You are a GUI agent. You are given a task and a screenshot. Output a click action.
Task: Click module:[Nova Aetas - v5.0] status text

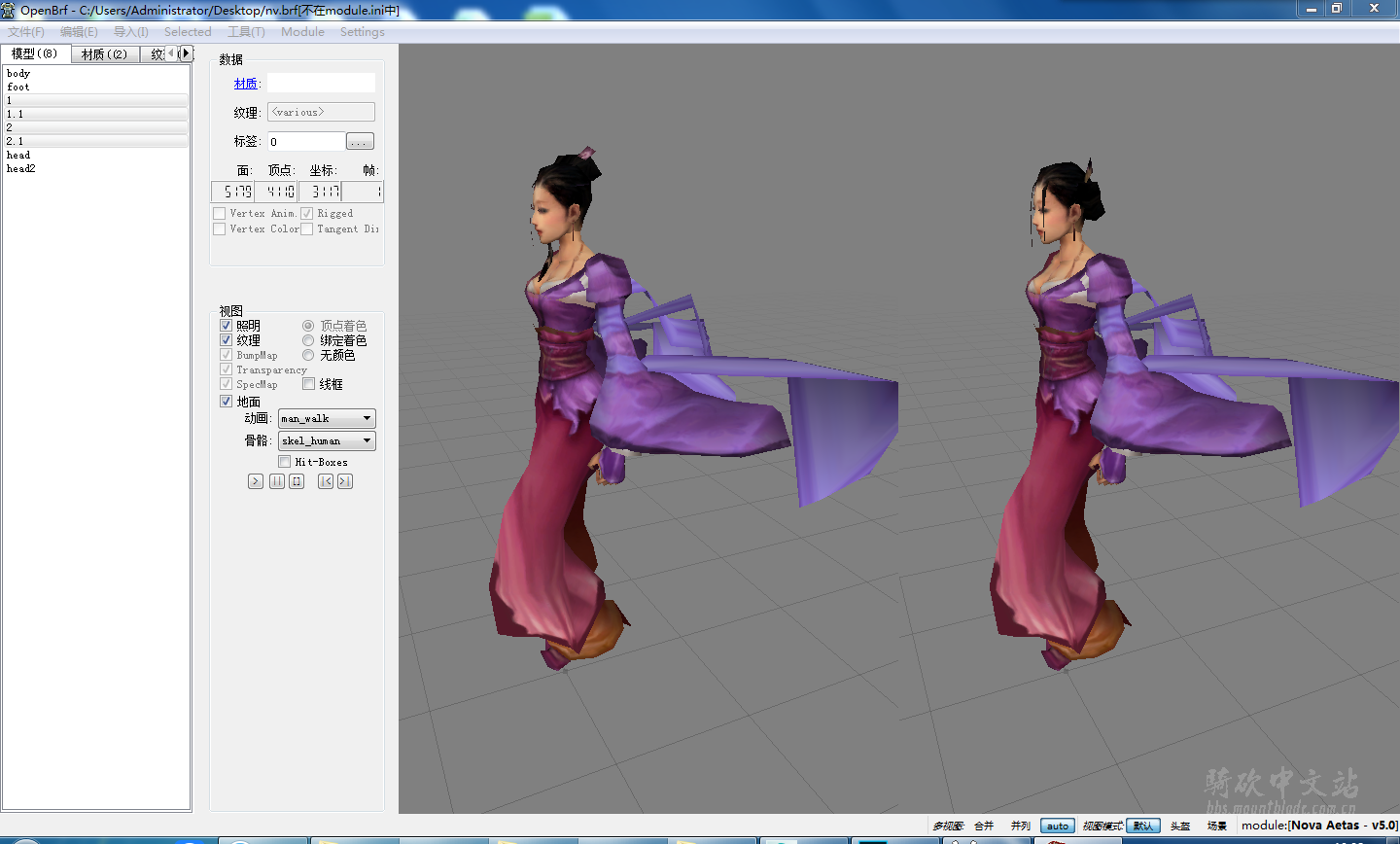tap(1319, 826)
